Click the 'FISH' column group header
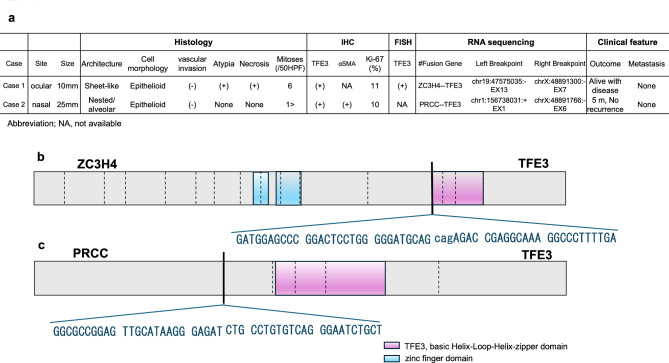This screenshot has width=669, height=363. pyautogui.click(x=403, y=42)
